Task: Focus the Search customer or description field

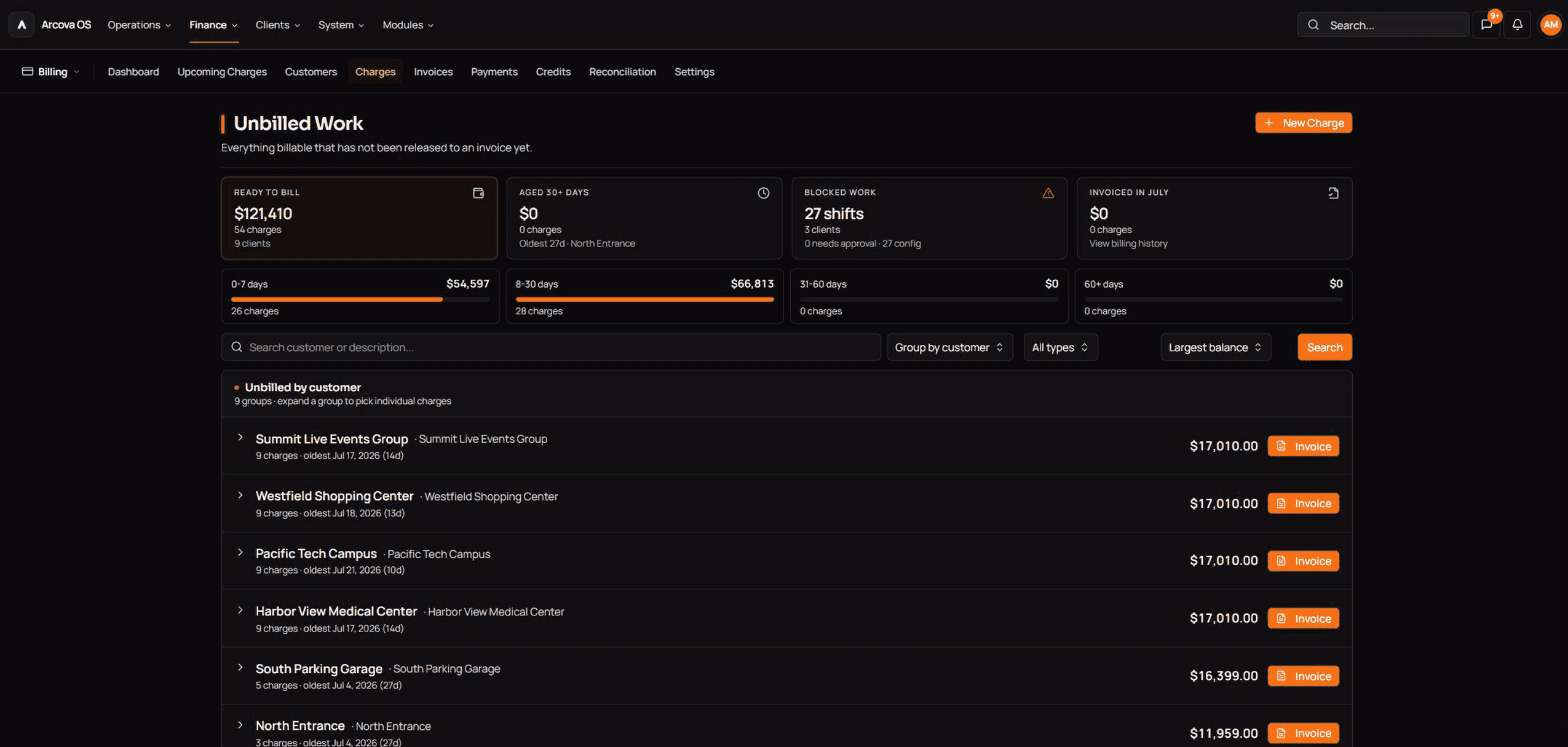Action: click(551, 347)
